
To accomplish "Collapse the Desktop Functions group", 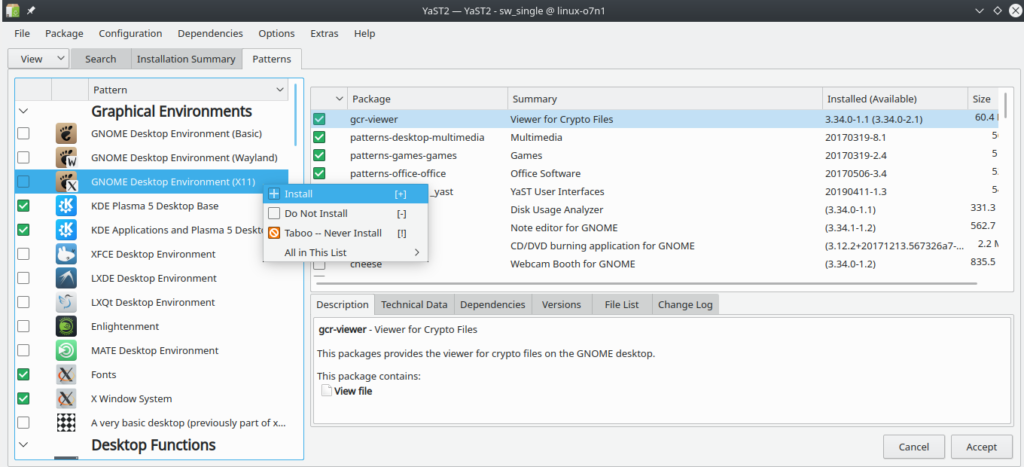I will pyautogui.click(x=24, y=445).
